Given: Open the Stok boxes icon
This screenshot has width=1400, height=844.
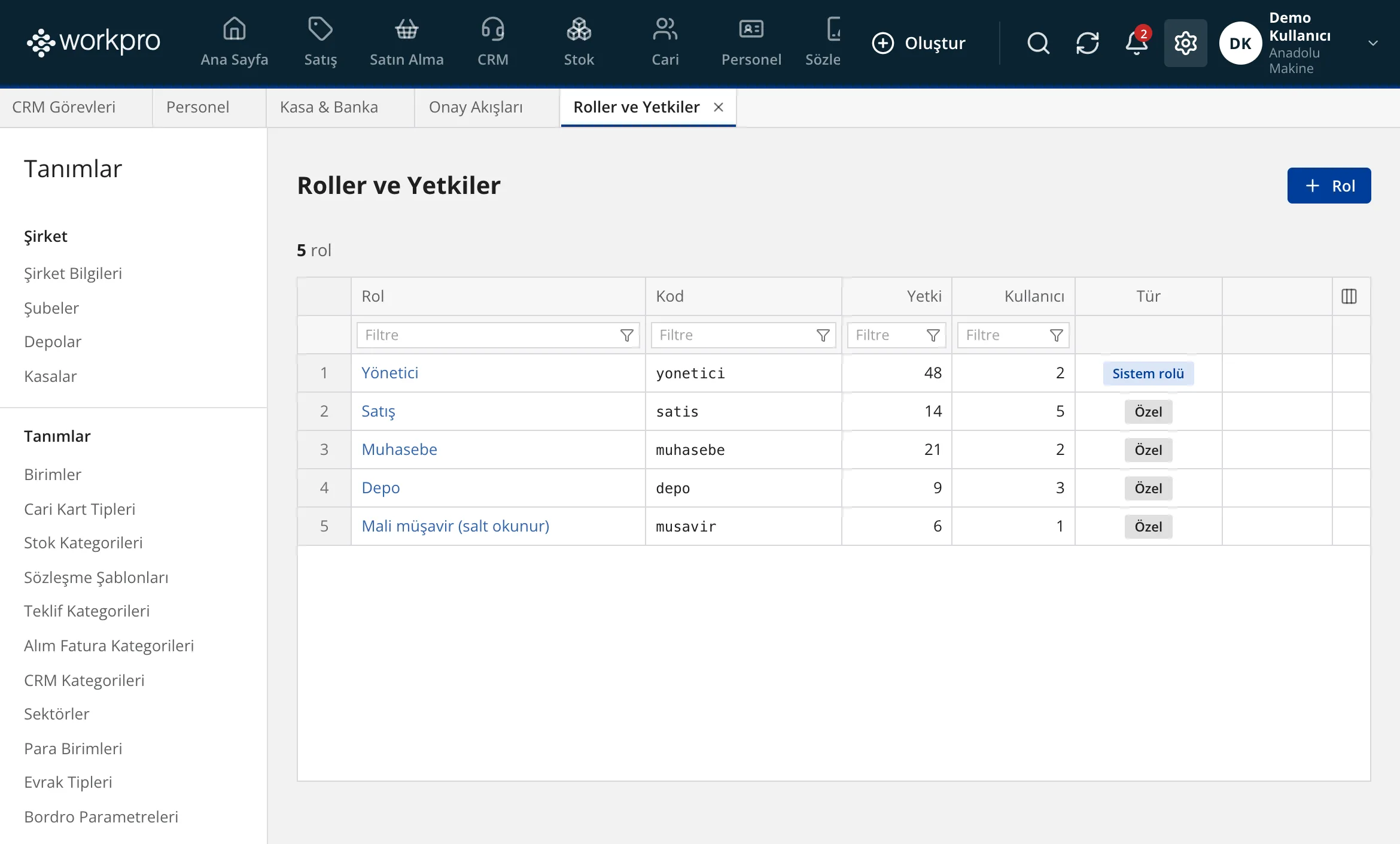Looking at the screenshot, I should click(x=579, y=29).
